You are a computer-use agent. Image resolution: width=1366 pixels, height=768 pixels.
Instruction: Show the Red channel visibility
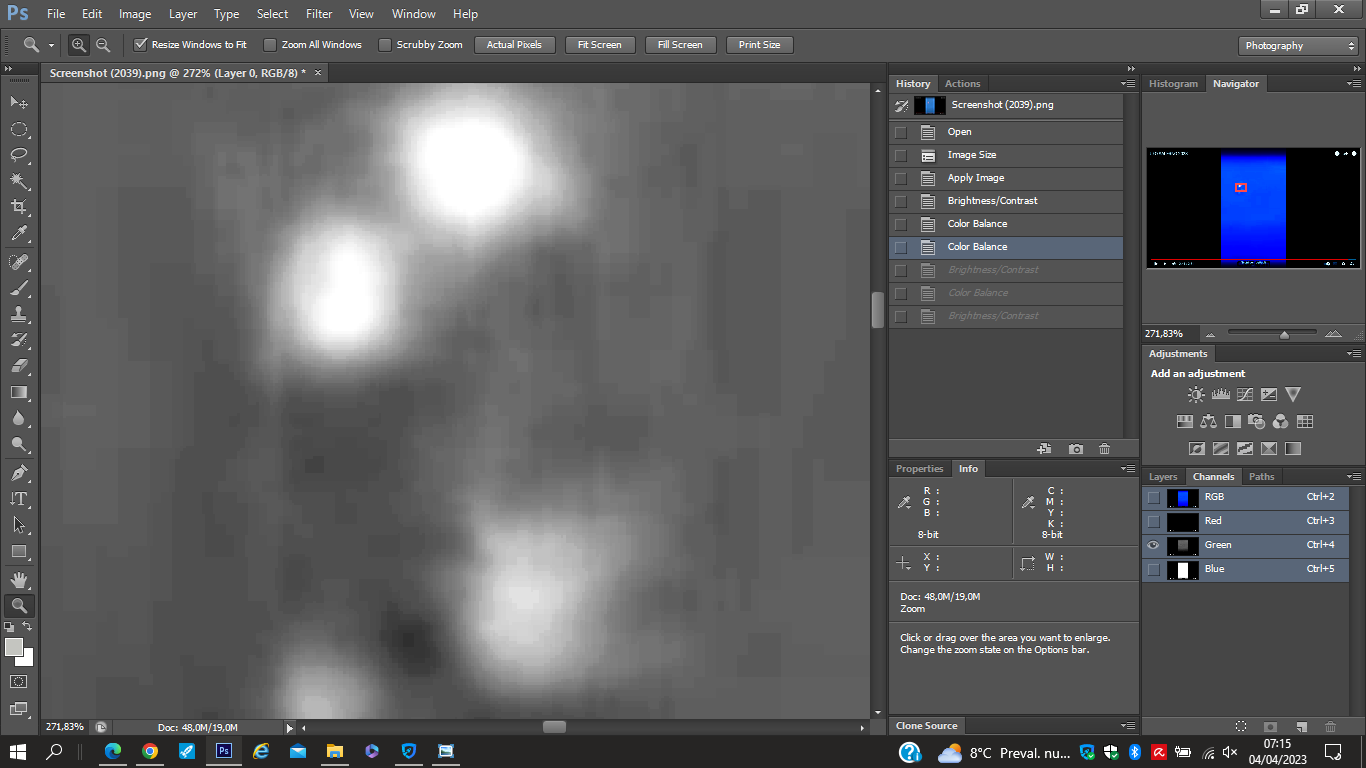(1154, 521)
